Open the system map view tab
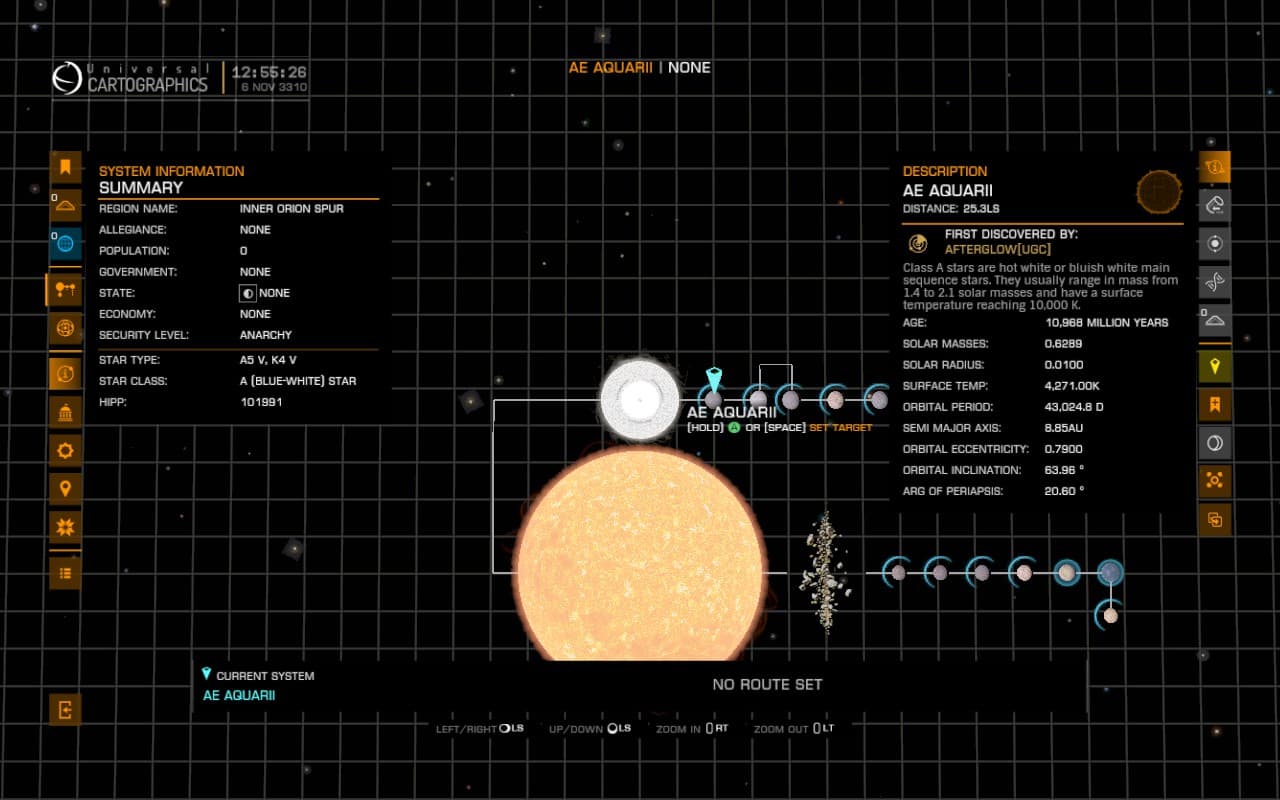1280x800 pixels. point(65,290)
